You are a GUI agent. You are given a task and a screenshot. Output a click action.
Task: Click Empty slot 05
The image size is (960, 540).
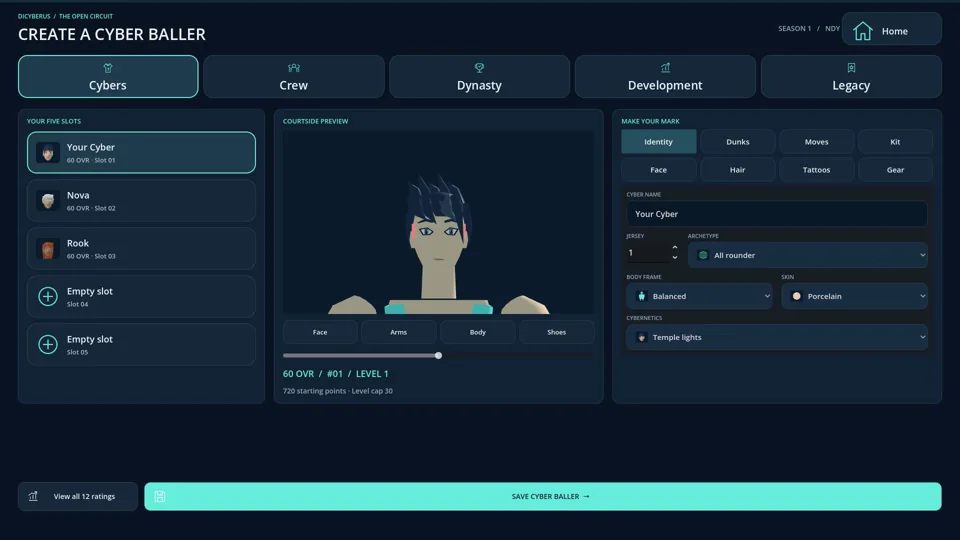click(141, 344)
